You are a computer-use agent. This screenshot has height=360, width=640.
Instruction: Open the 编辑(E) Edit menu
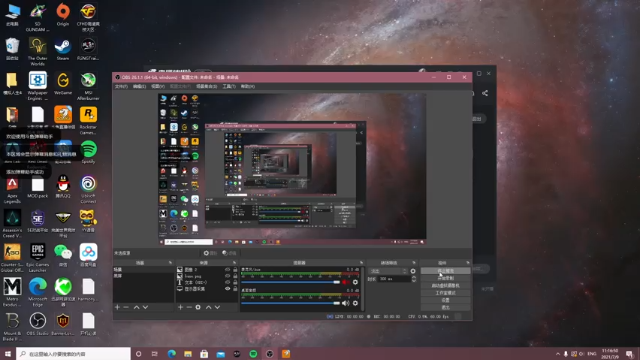140,87
